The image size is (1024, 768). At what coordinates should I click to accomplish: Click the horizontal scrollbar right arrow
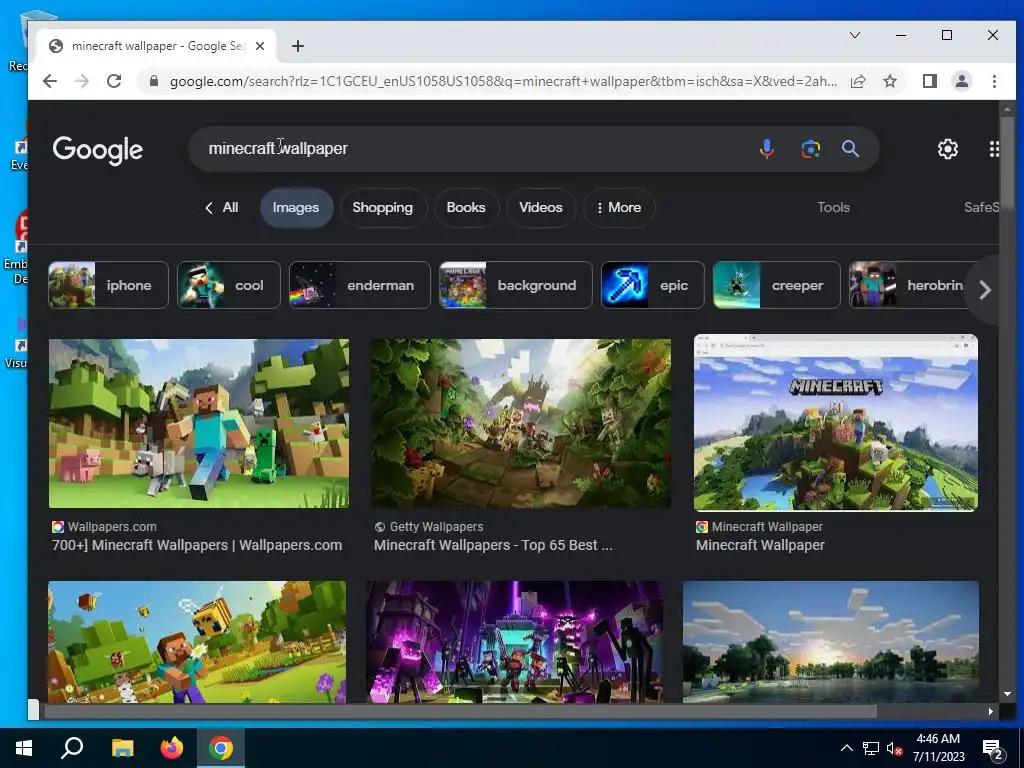click(991, 712)
